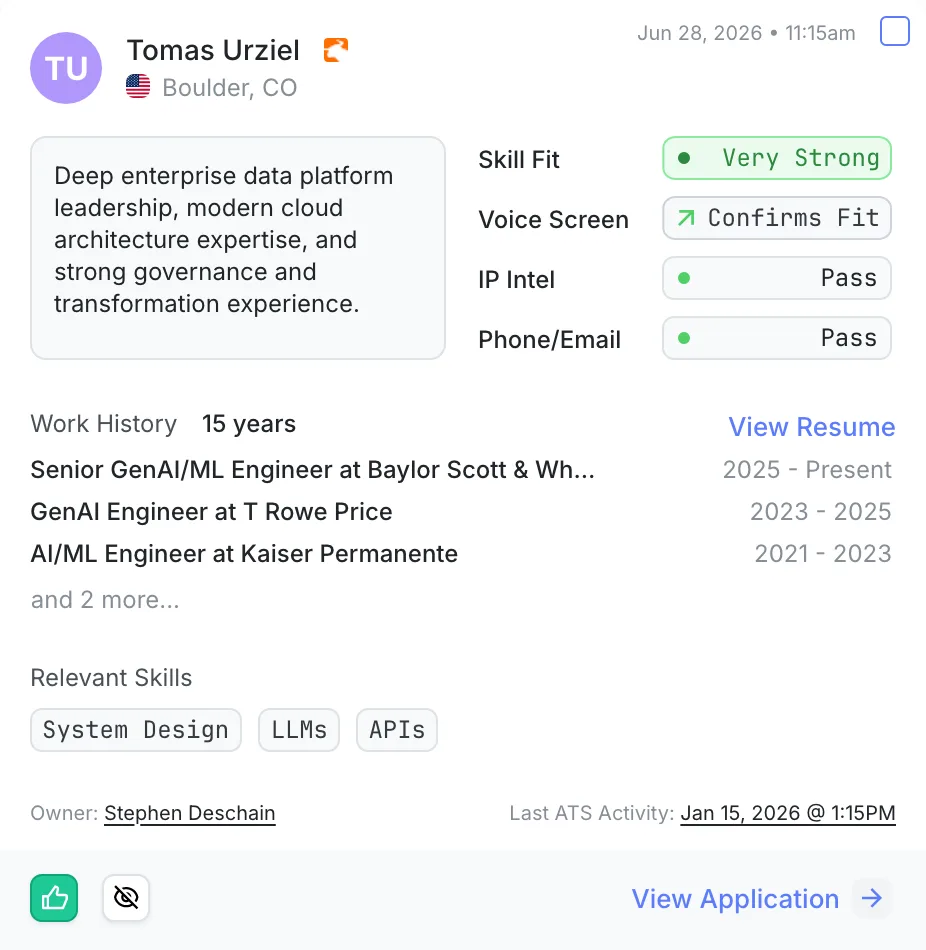The height and width of the screenshot is (950, 926).
Task: Click the green thumbs-up approve button
Action: pos(54,898)
